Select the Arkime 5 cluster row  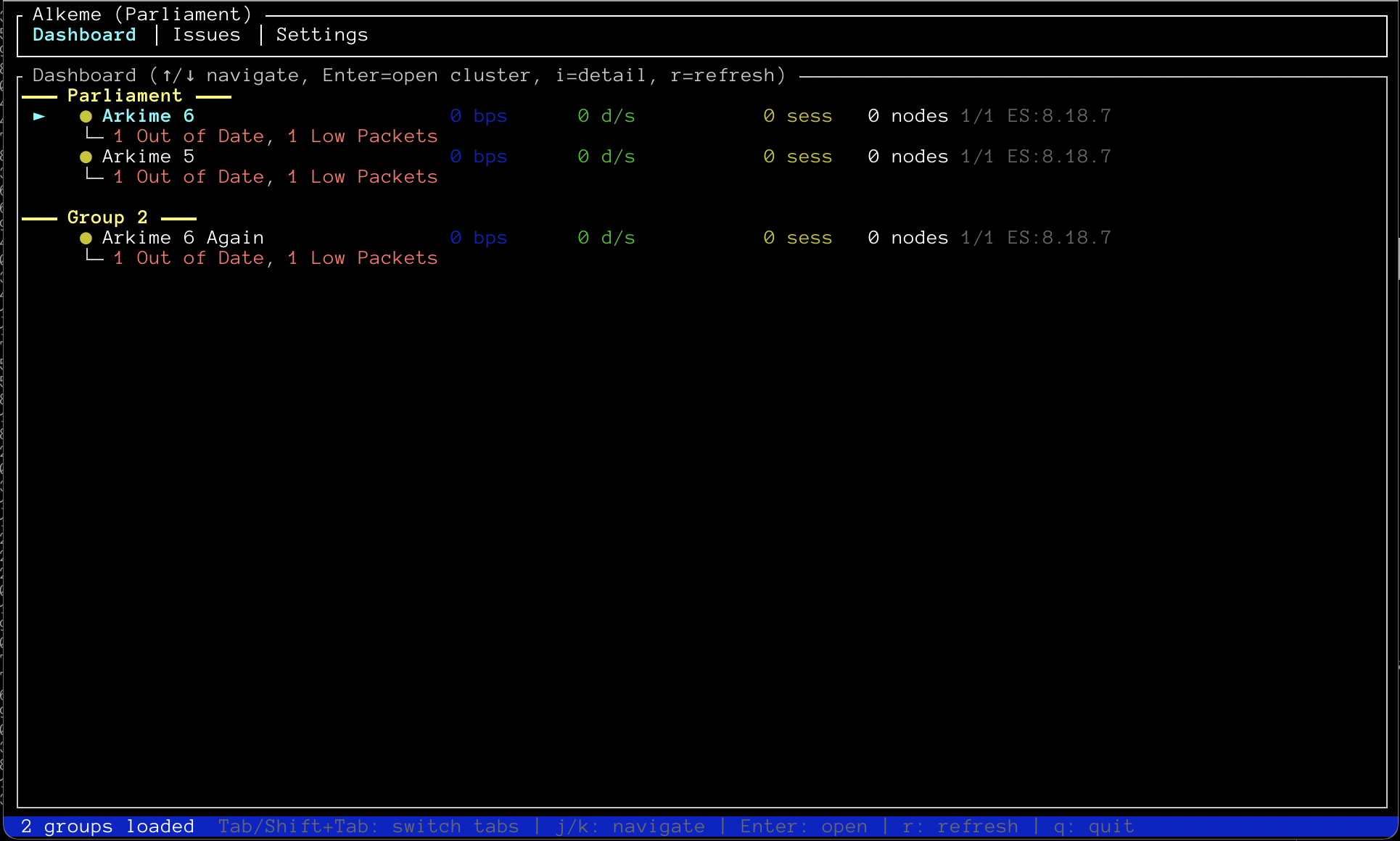148,157
